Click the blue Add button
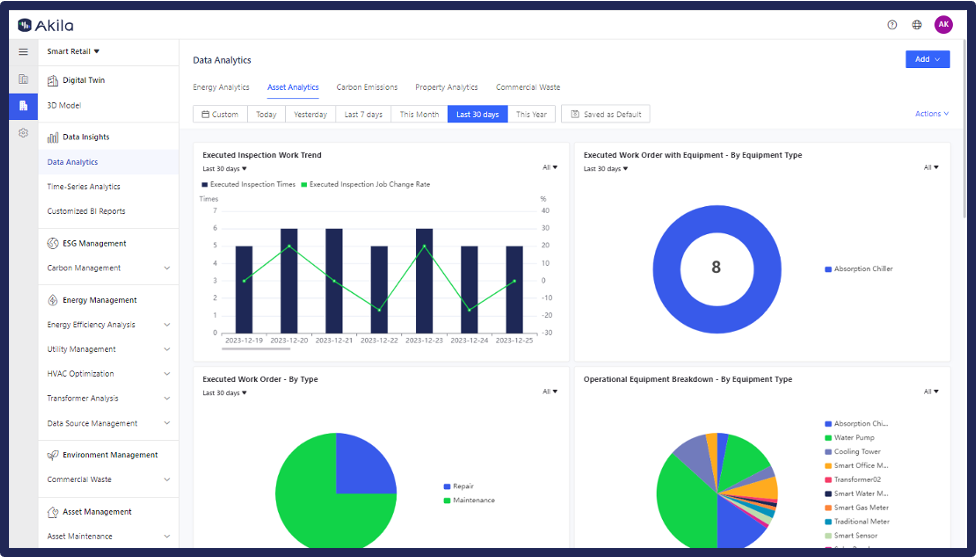Viewport: 976px width, 558px height. pos(927,59)
